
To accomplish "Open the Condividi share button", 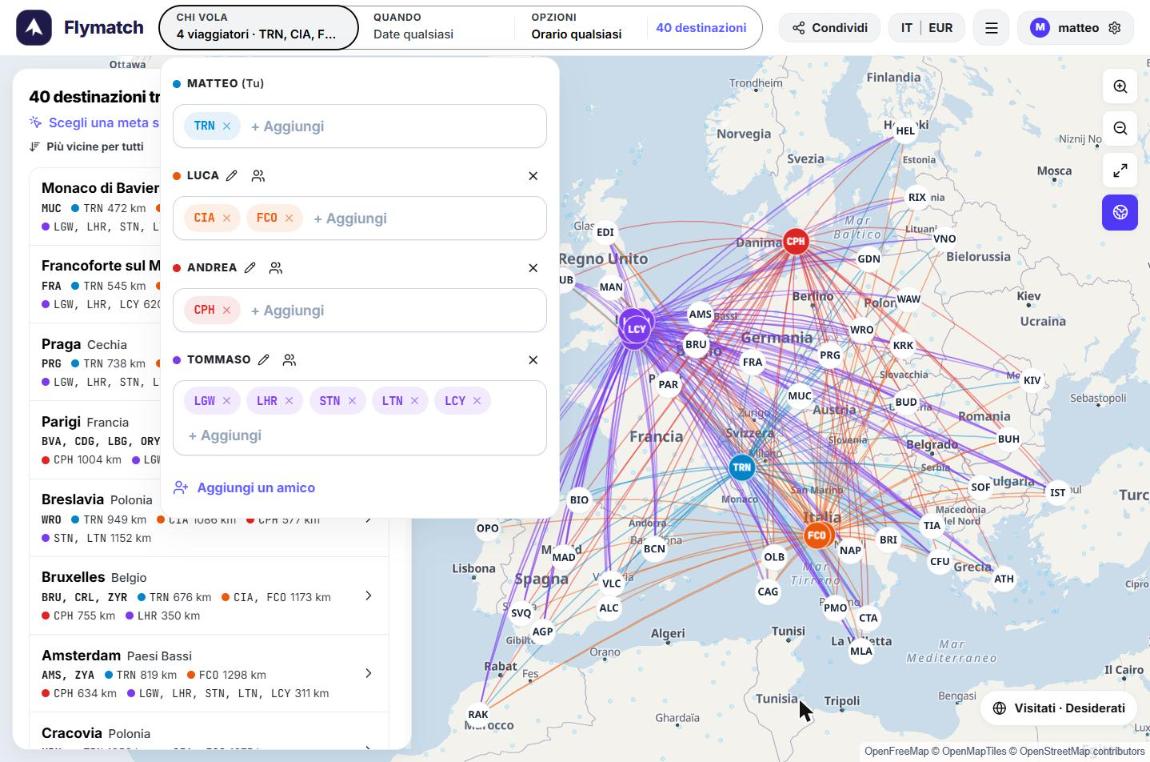I will [x=829, y=28].
